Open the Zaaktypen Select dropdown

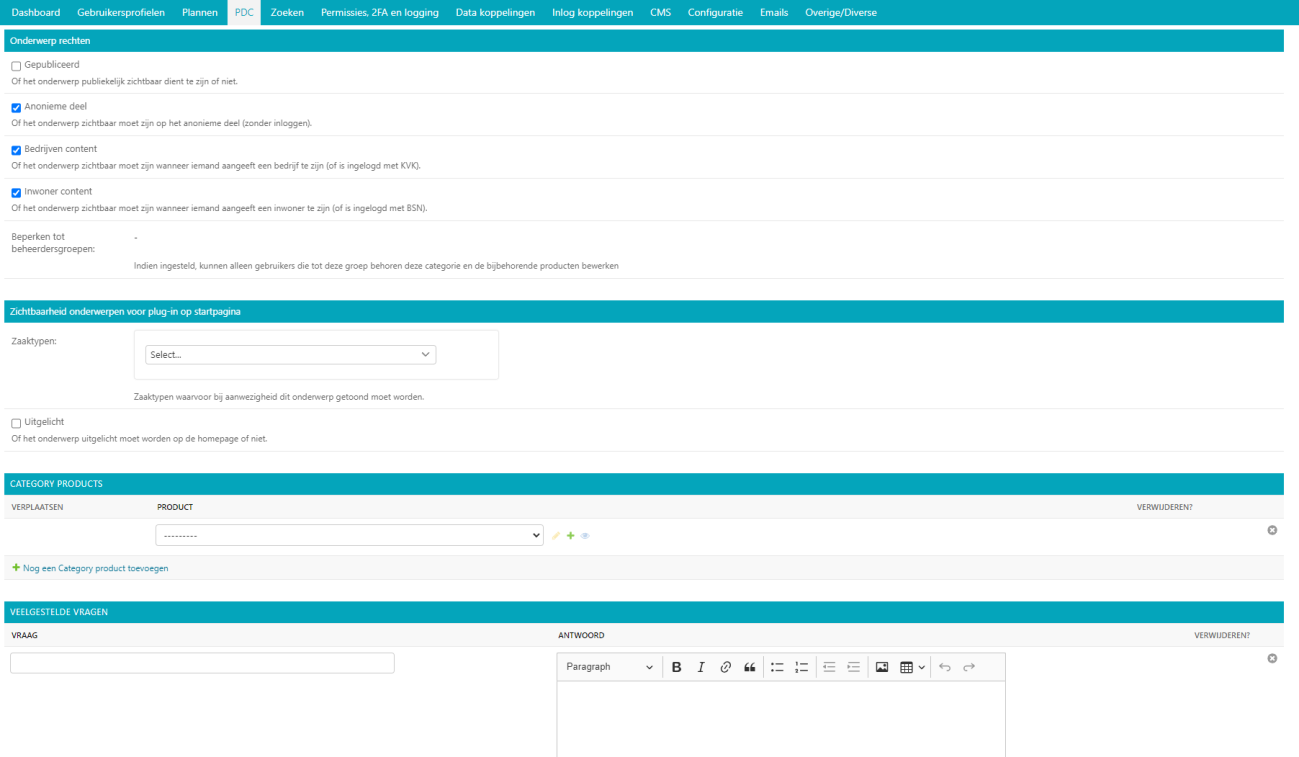290,355
